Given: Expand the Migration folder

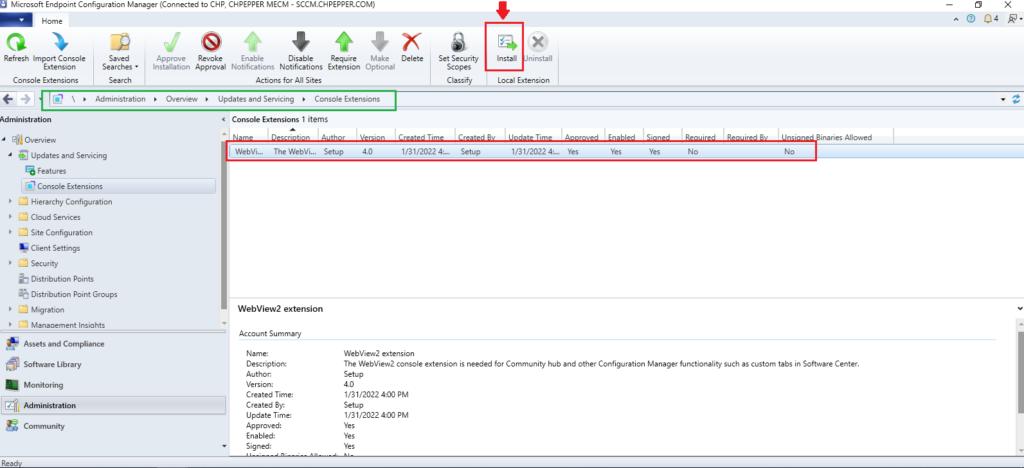Looking at the screenshot, I should coord(10,309).
